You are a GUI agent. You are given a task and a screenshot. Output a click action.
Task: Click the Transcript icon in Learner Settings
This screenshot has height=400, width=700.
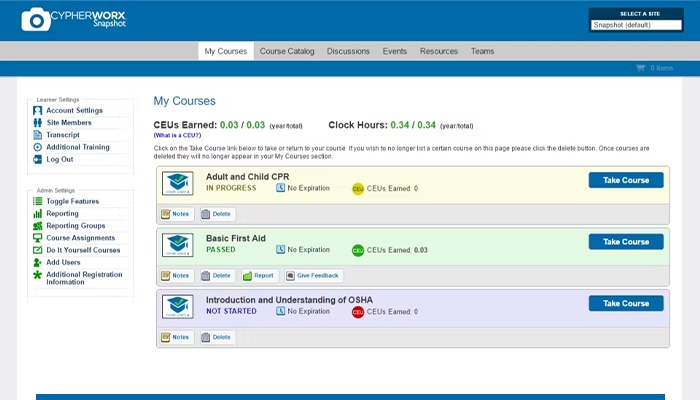point(38,135)
